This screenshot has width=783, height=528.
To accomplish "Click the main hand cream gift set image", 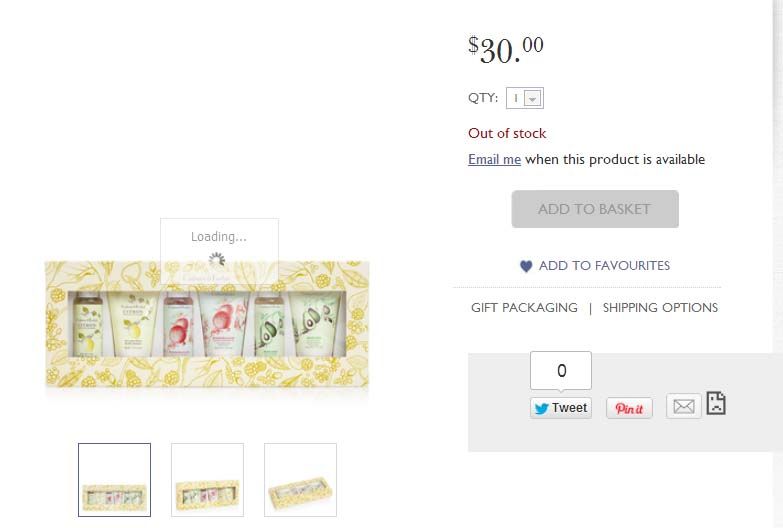I will pos(206,325).
